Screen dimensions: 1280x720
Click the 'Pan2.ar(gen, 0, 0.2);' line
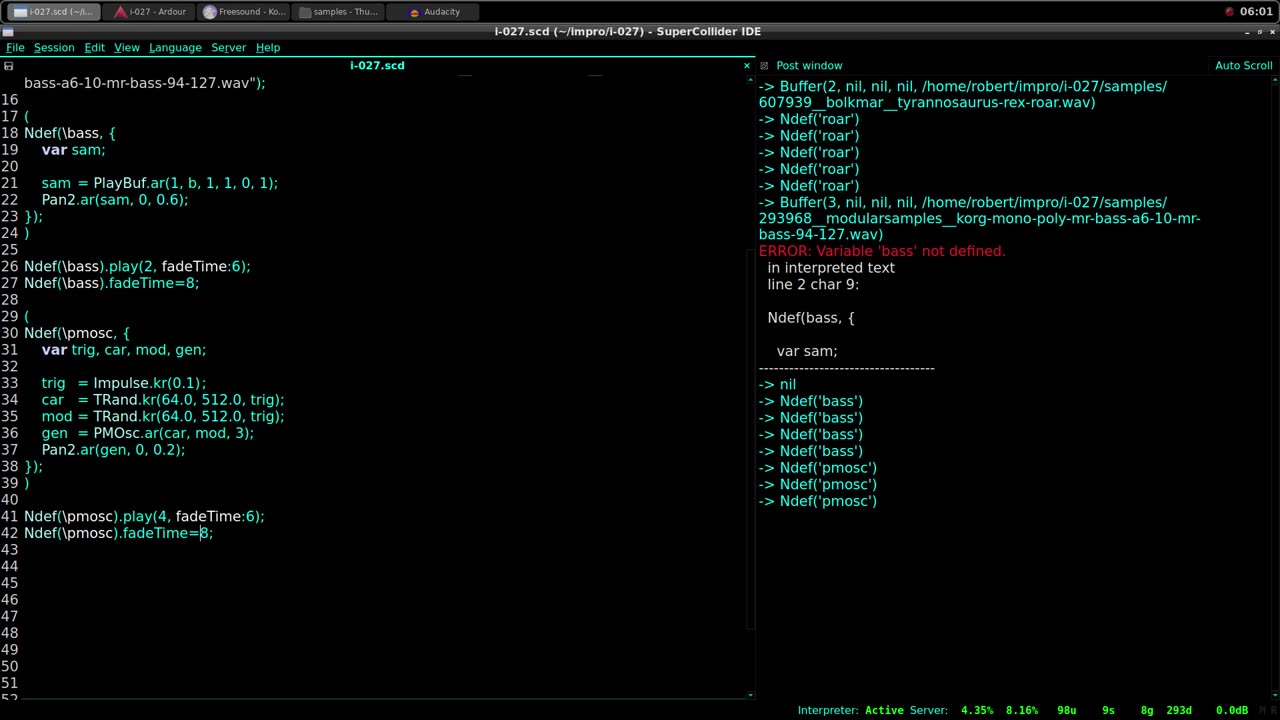click(113, 449)
